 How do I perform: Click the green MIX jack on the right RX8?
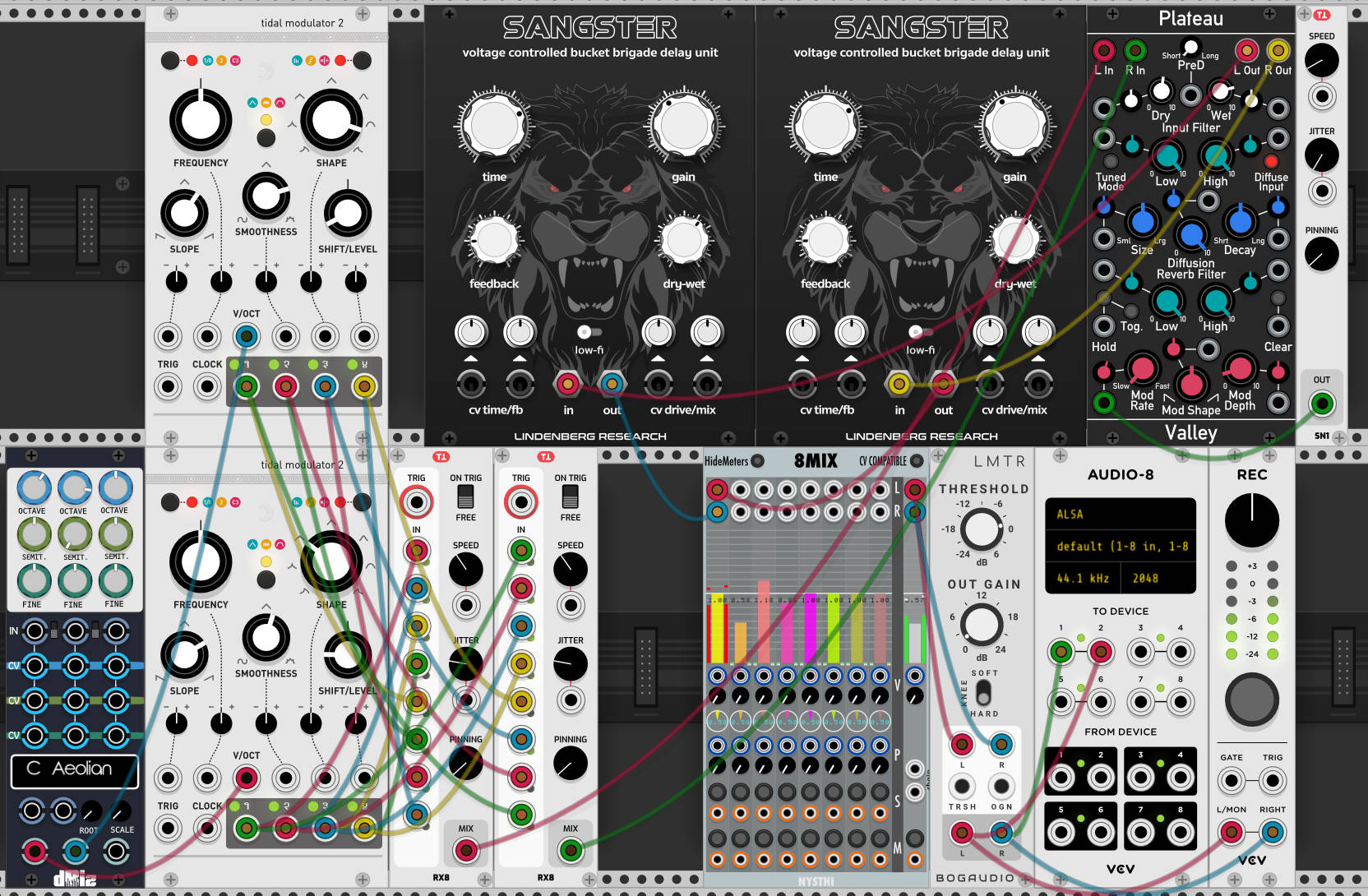coord(571,851)
